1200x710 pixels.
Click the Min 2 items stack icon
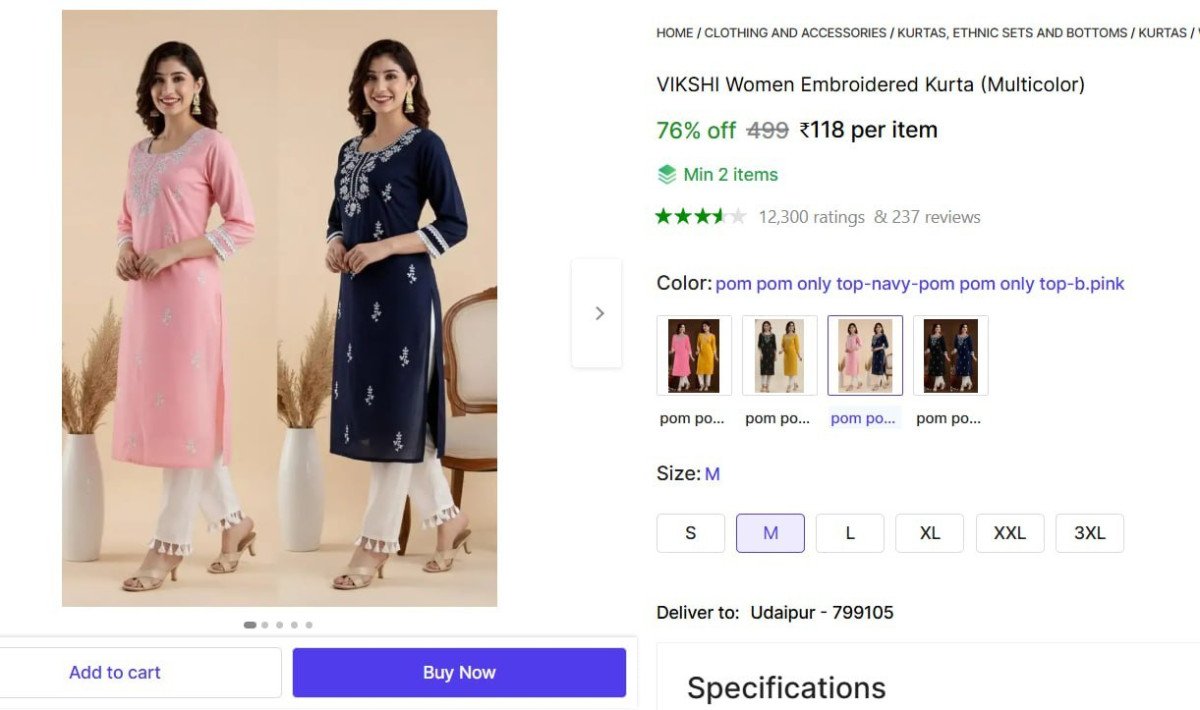click(667, 175)
